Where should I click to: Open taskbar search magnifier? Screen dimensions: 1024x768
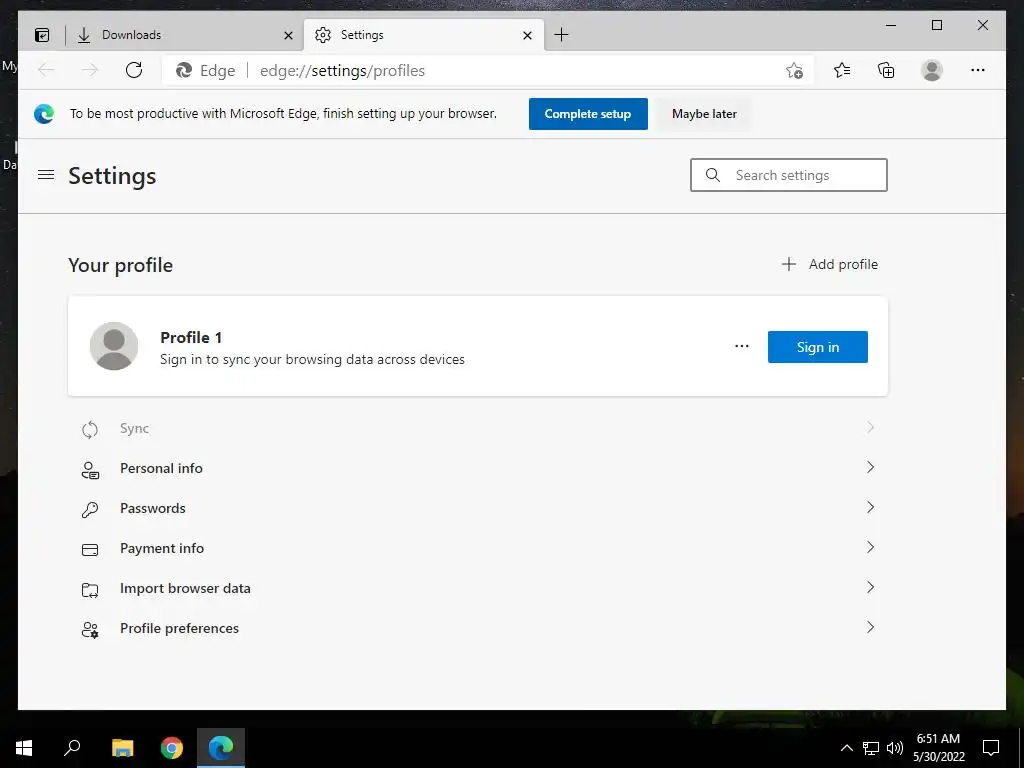coord(72,748)
